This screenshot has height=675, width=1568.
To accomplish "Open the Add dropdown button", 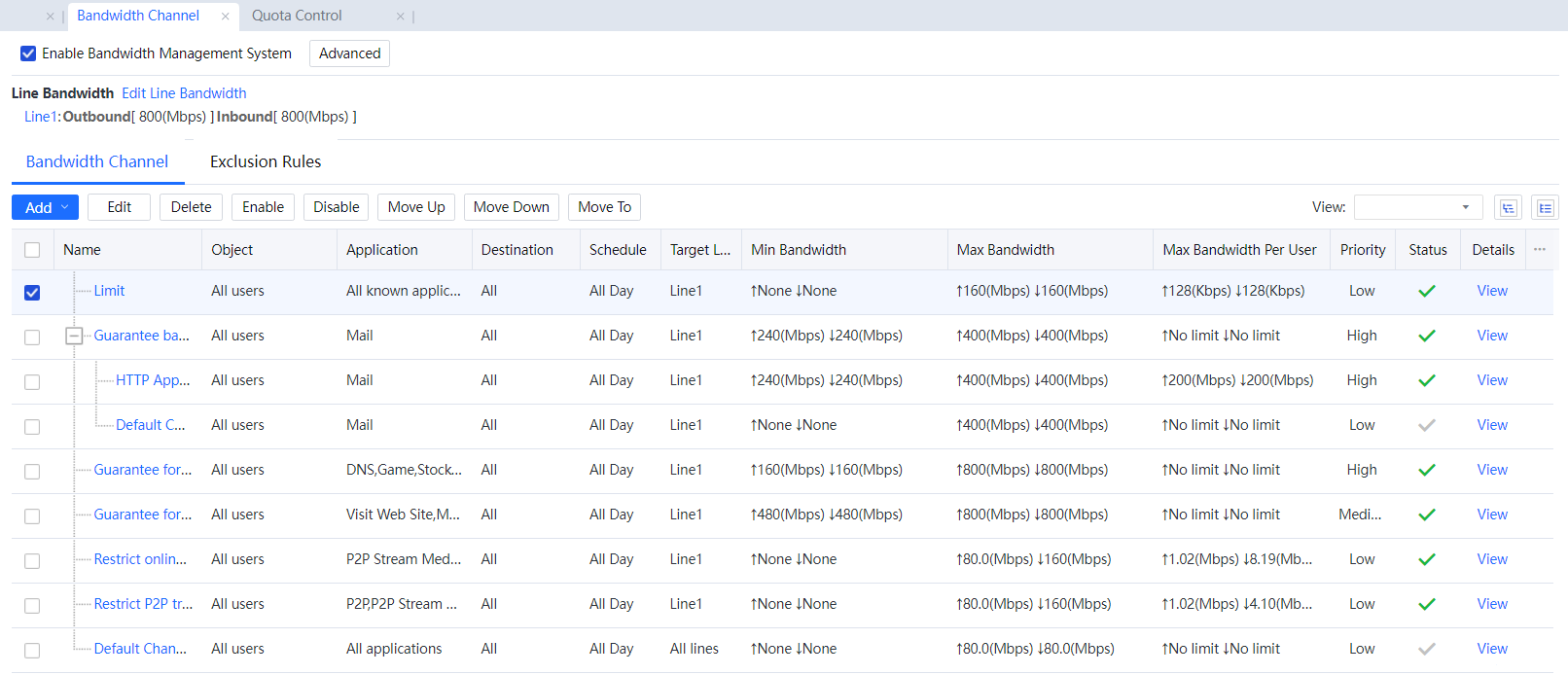I will coord(45,207).
